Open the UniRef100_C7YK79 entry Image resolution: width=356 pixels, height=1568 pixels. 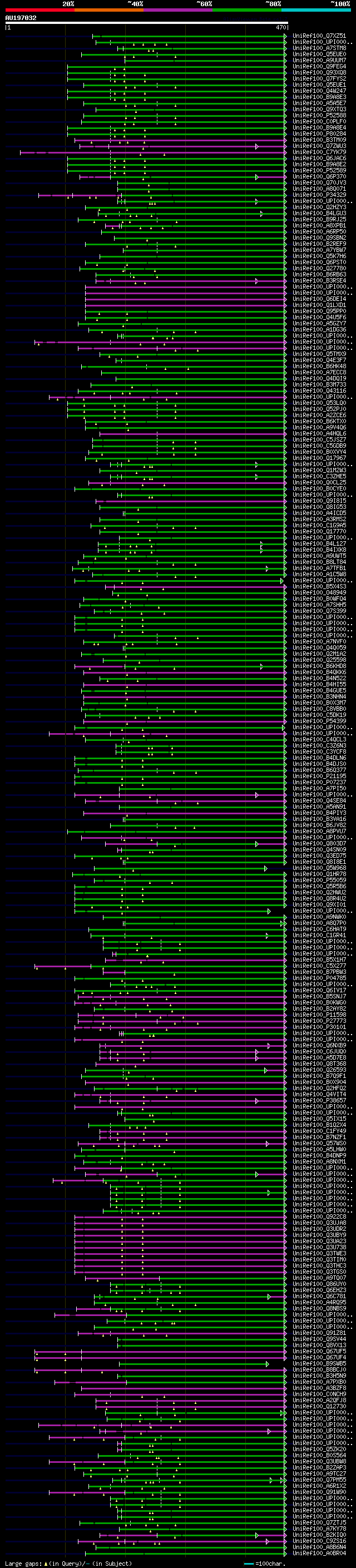[x=319, y=152]
